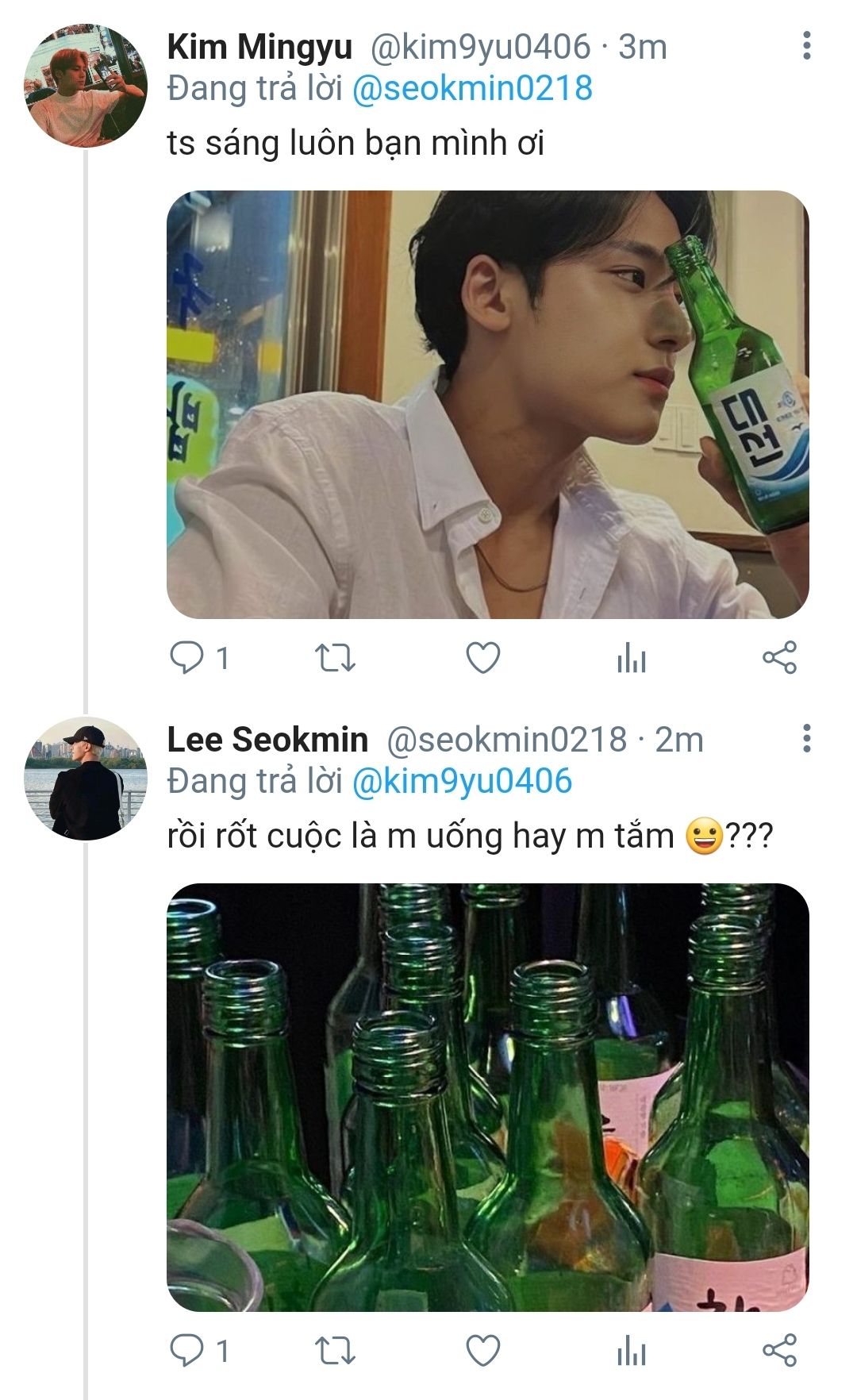Reply to Lee Seokmin's tweet
The height and width of the screenshot is (1400, 857).
click(x=187, y=1350)
